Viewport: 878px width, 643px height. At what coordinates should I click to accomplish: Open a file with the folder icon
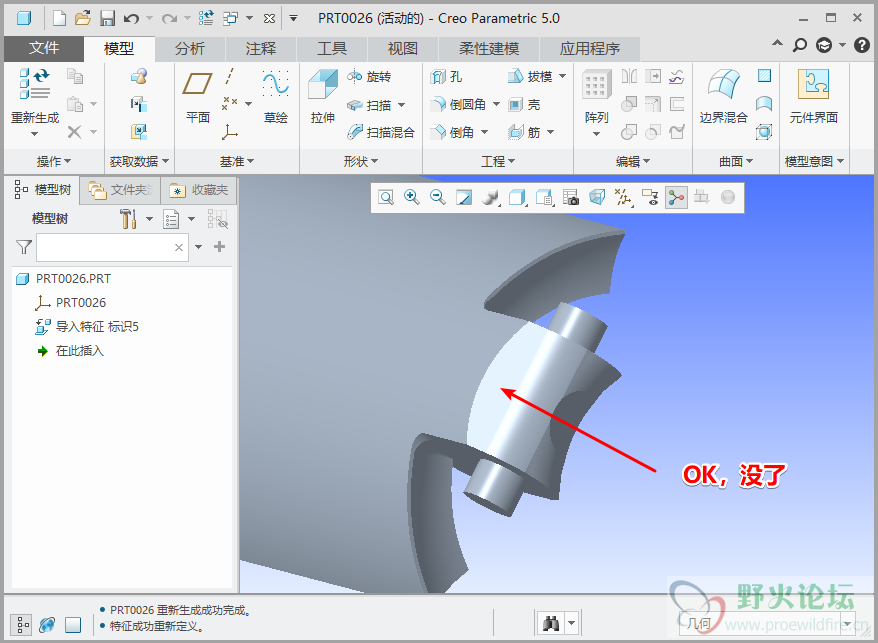click(83, 18)
